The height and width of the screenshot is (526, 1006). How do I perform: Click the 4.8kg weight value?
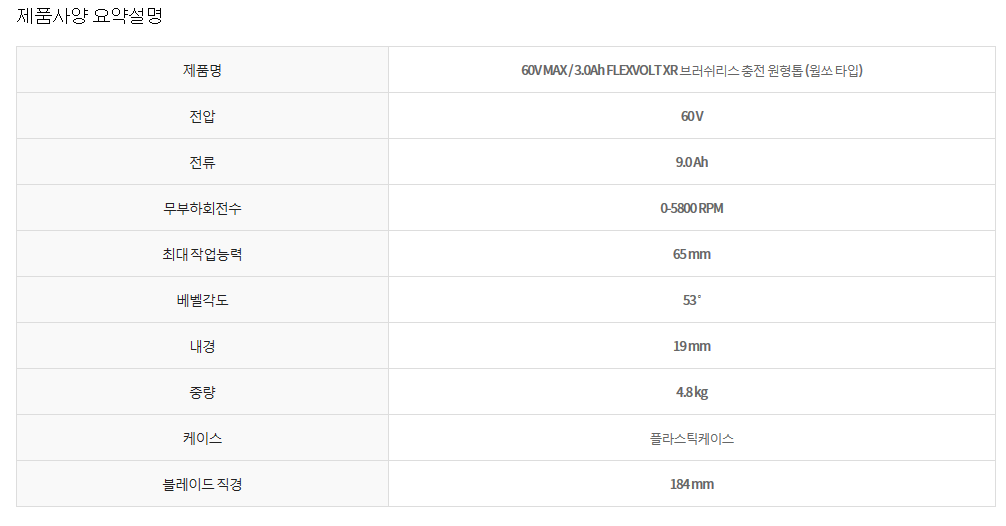click(x=691, y=392)
